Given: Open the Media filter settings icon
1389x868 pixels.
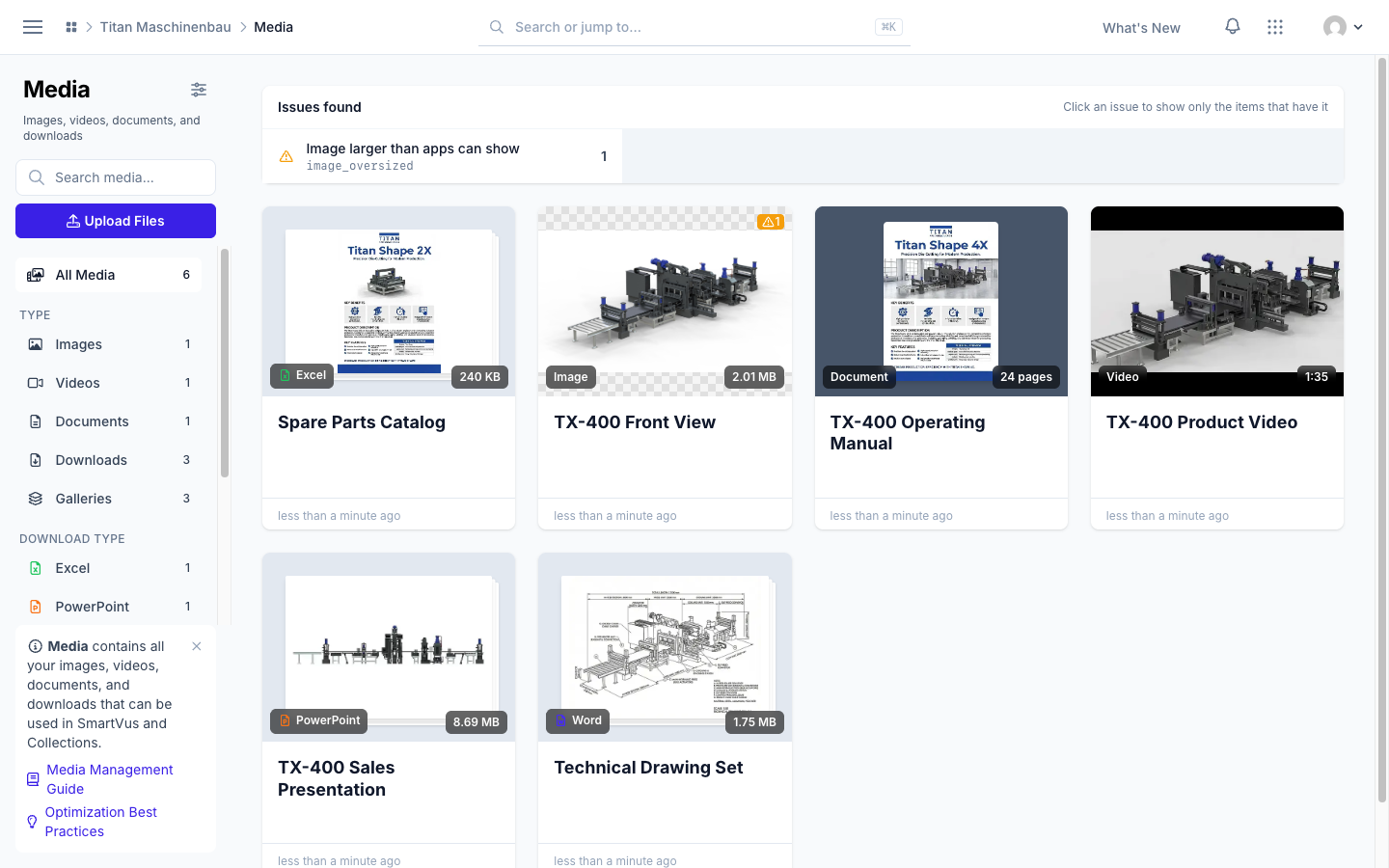Looking at the screenshot, I should click(199, 90).
